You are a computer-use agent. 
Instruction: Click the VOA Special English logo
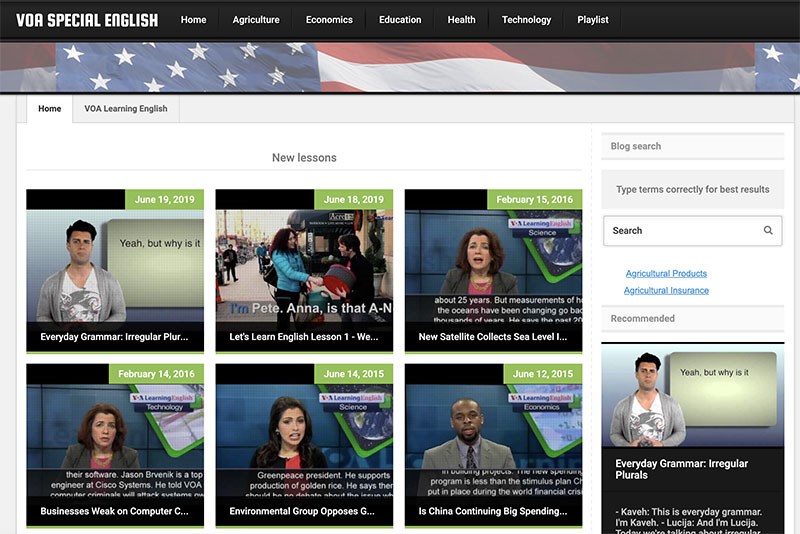87,20
